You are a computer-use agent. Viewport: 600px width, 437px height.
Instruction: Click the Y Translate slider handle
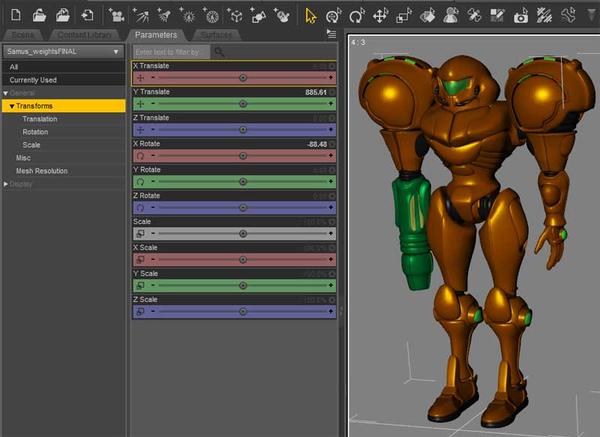tap(243, 103)
